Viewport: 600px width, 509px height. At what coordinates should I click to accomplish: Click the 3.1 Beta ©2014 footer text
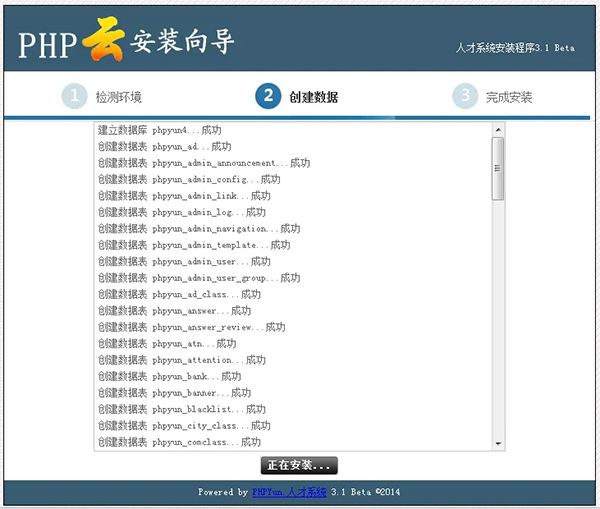coord(365,492)
